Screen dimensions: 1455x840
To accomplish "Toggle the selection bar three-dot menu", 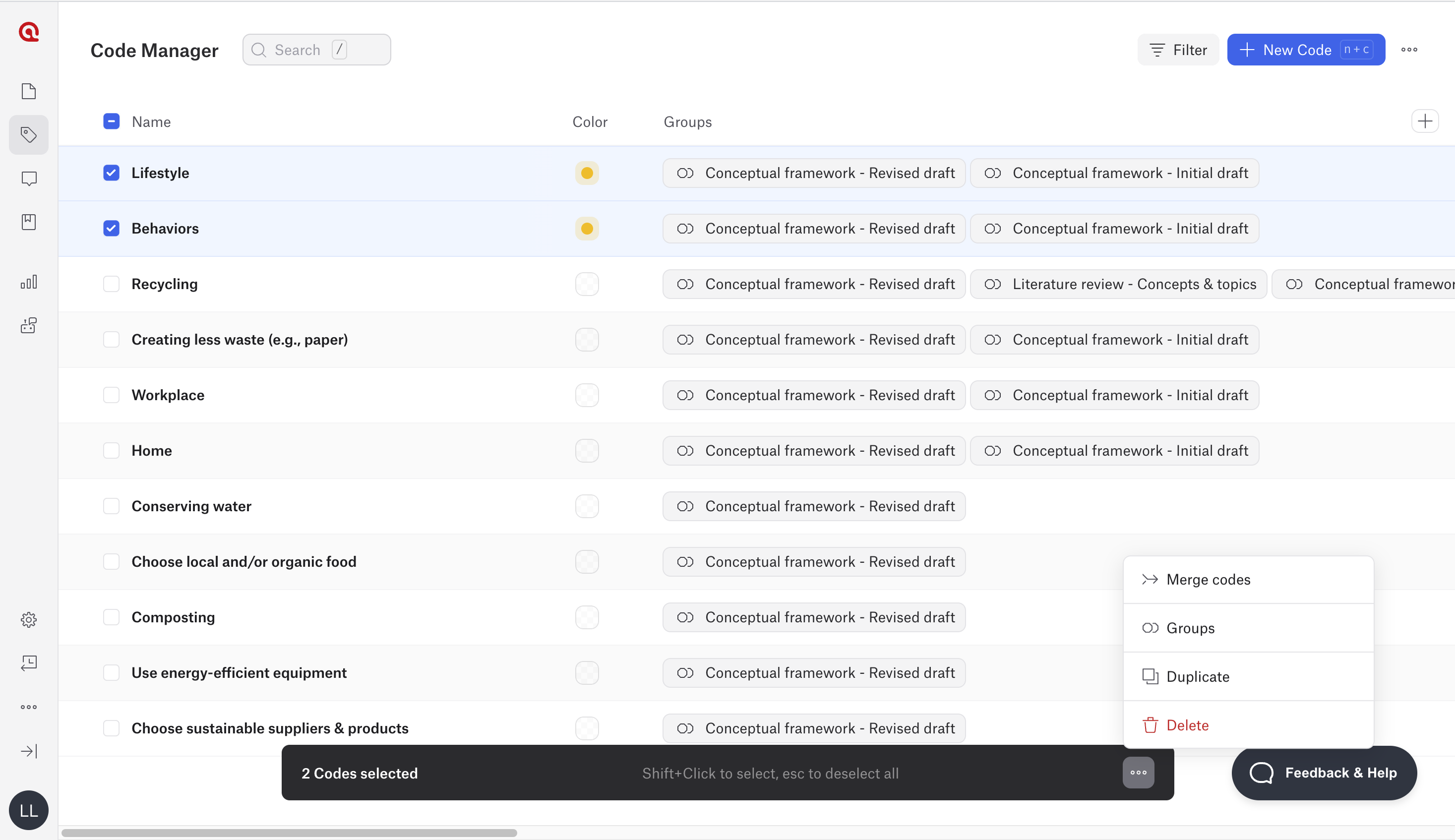I will pos(1138,773).
